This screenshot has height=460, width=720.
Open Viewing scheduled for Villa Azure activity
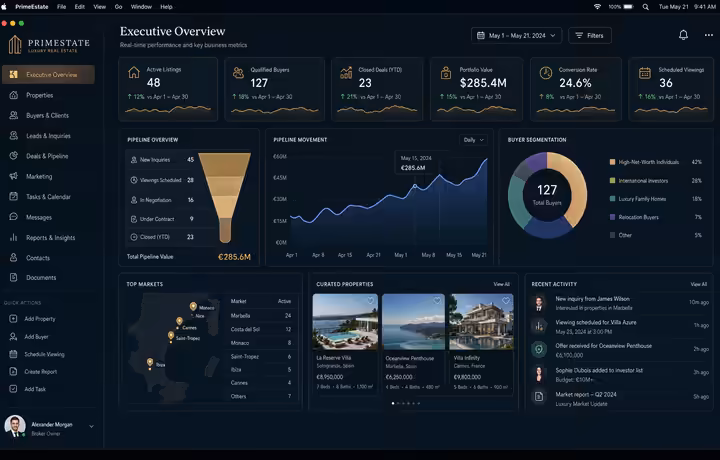(620, 326)
